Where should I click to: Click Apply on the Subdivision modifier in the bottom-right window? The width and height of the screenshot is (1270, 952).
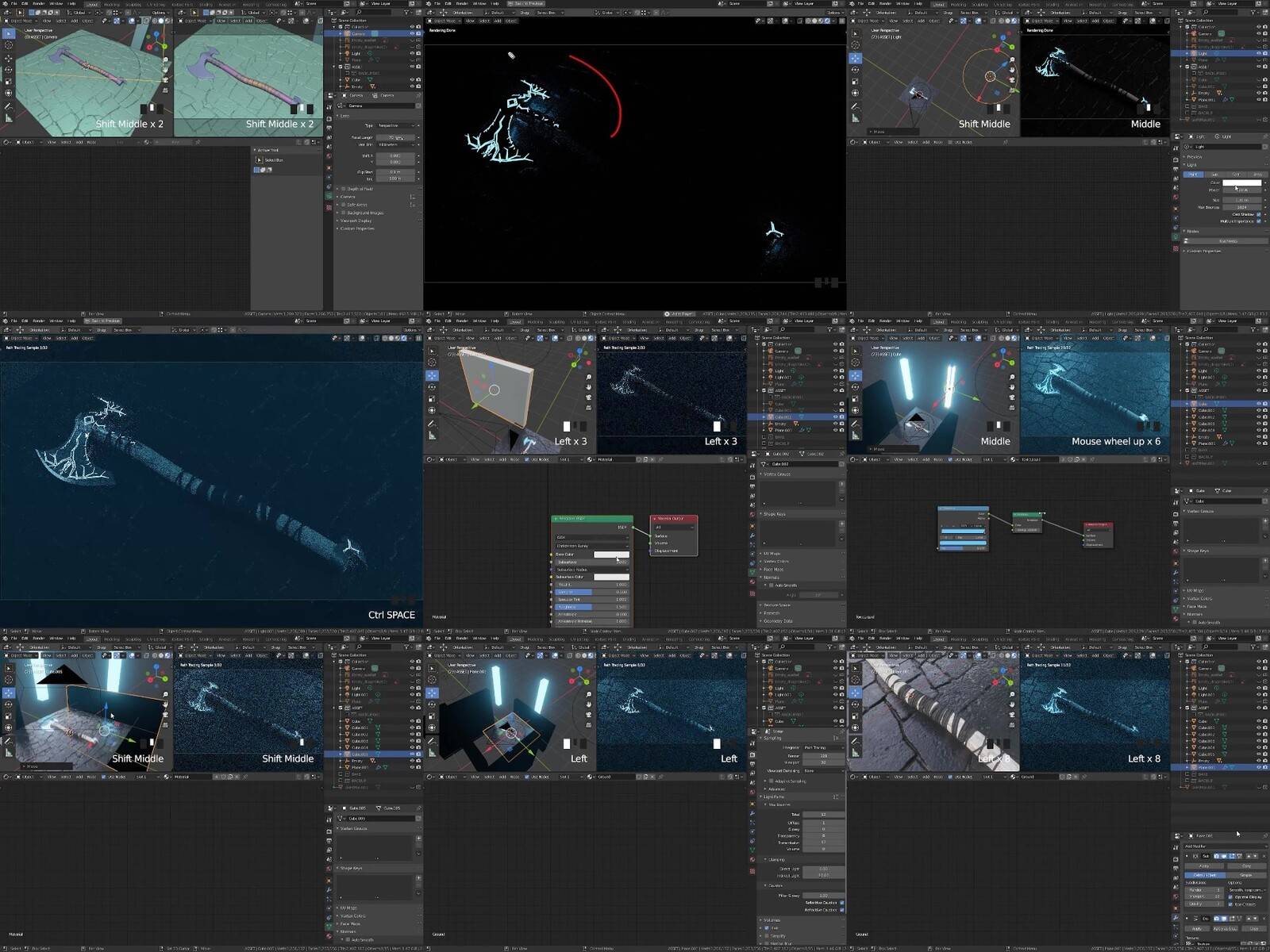click(x=1204, y=866)
